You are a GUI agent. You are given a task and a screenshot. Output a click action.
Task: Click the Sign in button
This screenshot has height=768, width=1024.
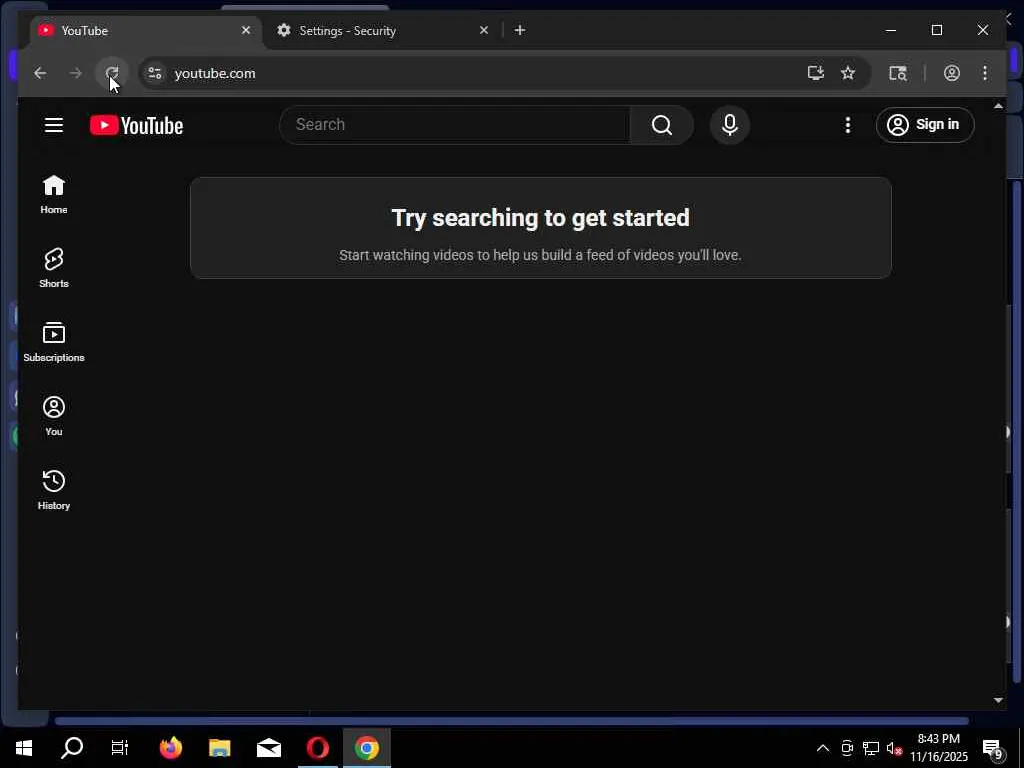925,125
